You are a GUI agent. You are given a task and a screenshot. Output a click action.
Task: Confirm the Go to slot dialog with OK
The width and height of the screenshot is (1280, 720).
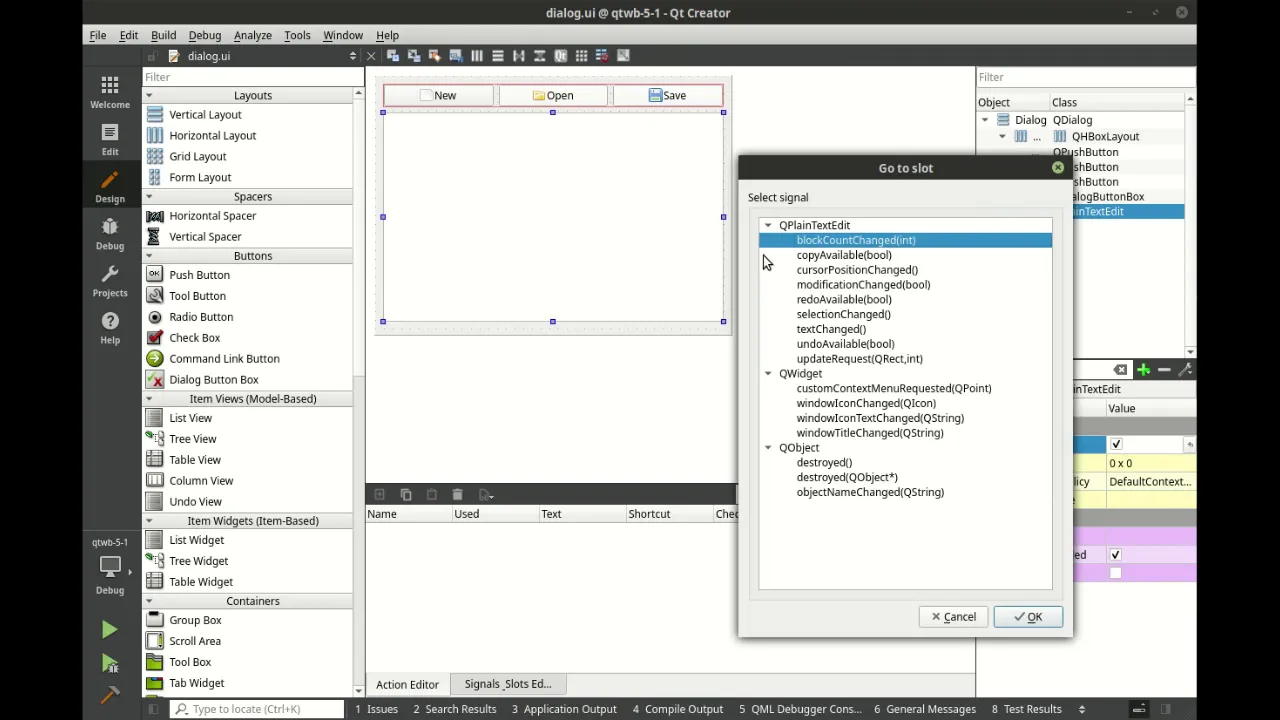click(x=1028, y=617)
